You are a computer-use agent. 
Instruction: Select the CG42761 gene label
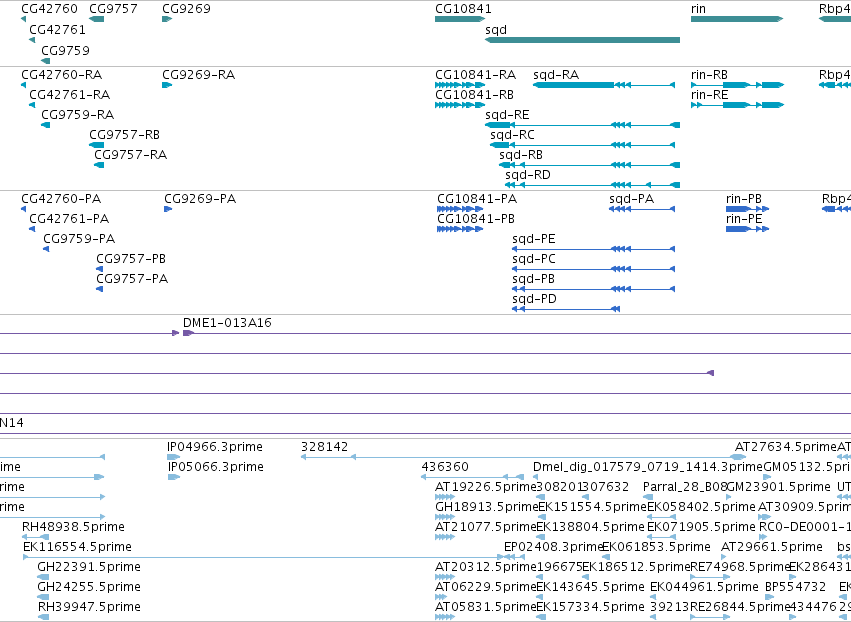[x=58, y=29]
